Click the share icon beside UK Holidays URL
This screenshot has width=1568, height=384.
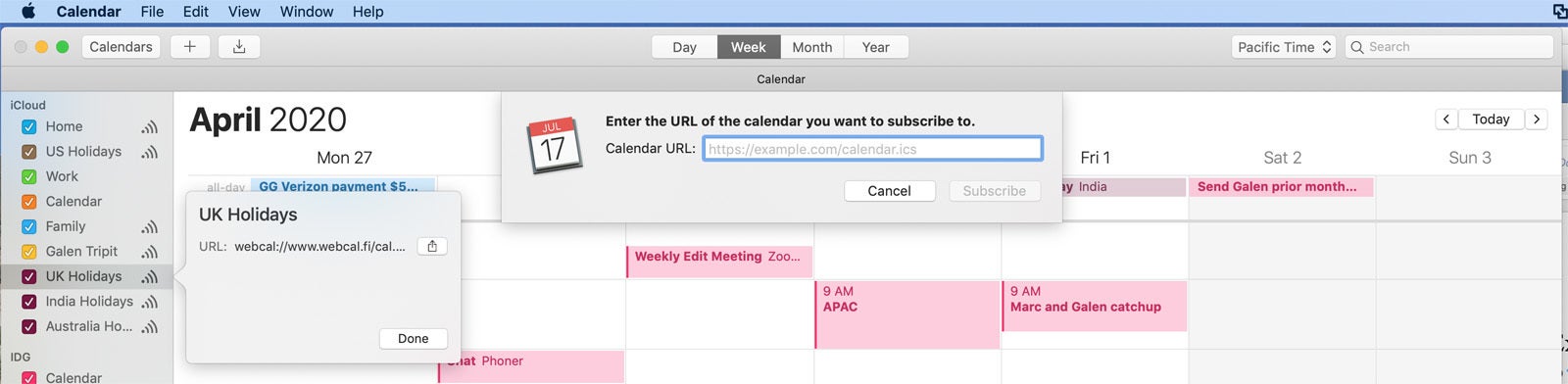[x=432, y=247]
